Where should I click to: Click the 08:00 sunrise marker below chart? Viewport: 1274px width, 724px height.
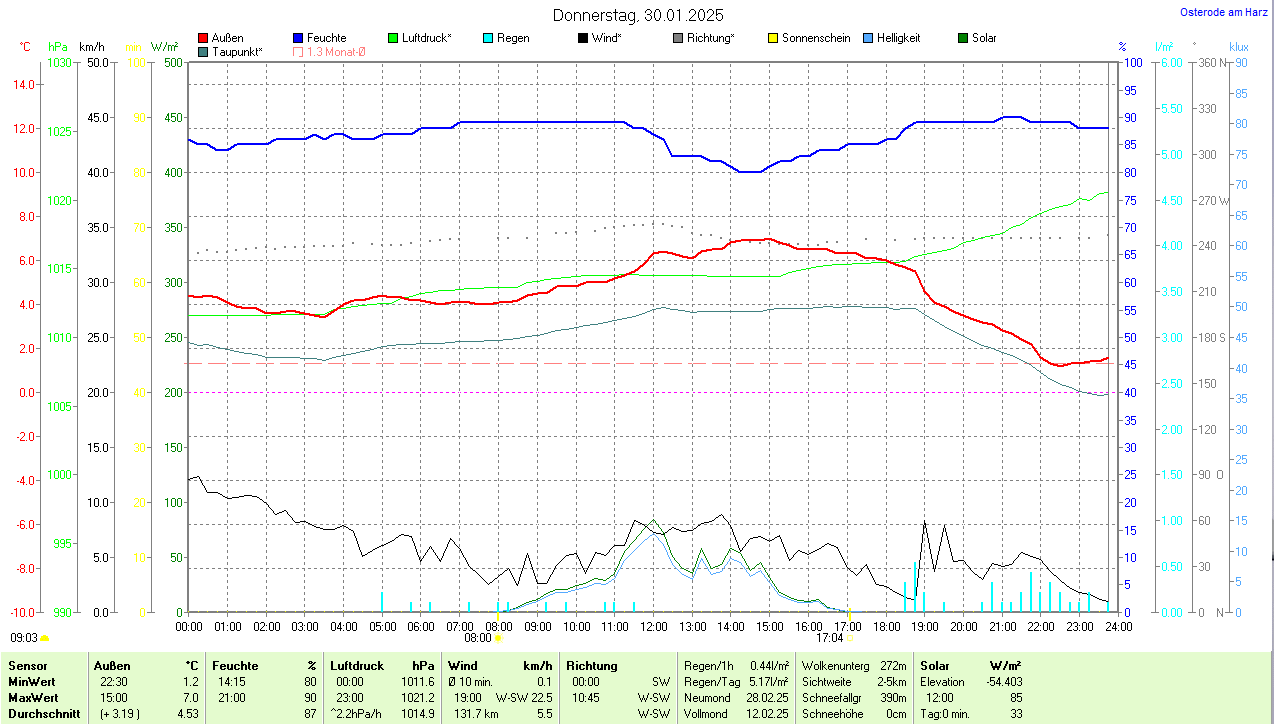498,637
